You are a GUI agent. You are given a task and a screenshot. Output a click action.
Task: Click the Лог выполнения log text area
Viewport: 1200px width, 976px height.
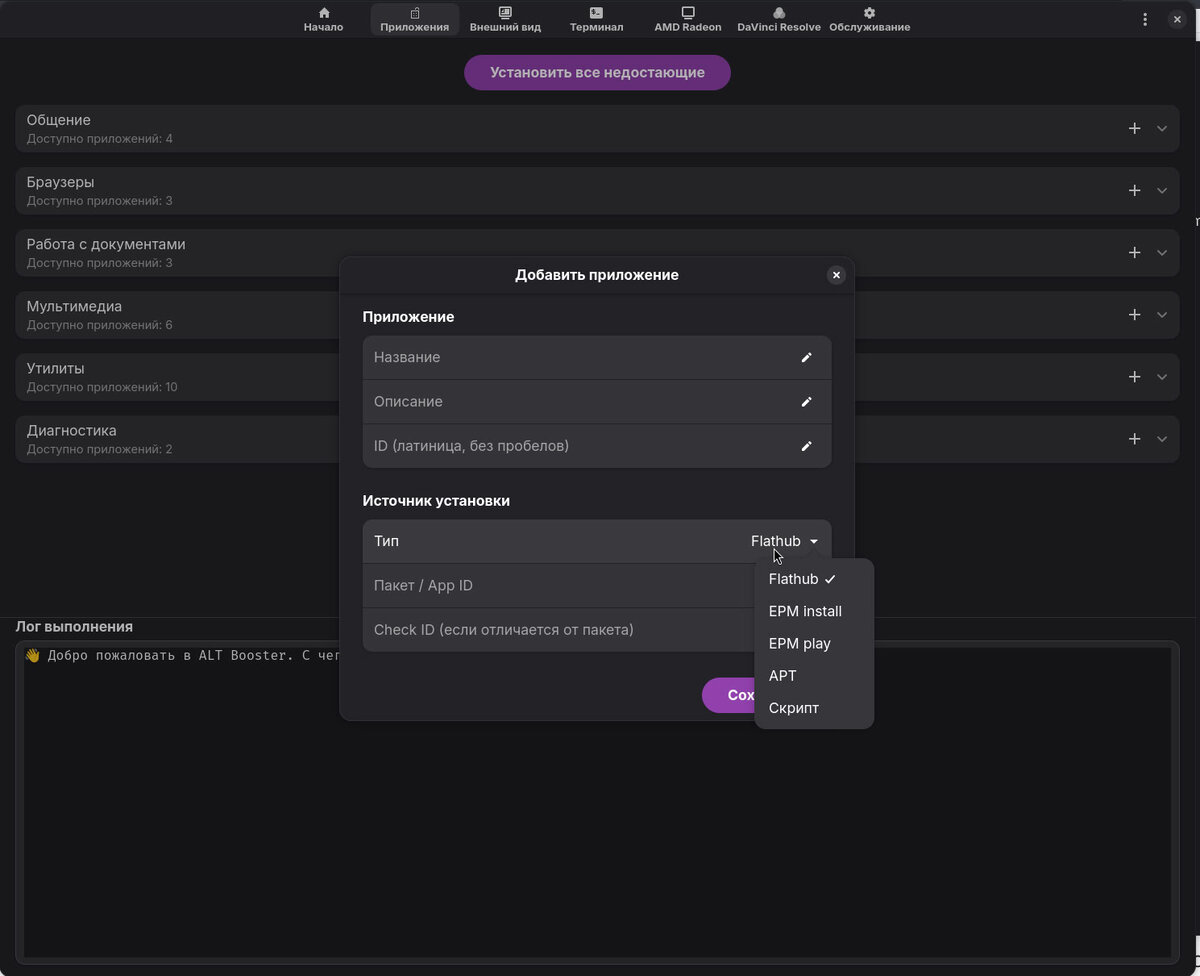pos(597,802)
